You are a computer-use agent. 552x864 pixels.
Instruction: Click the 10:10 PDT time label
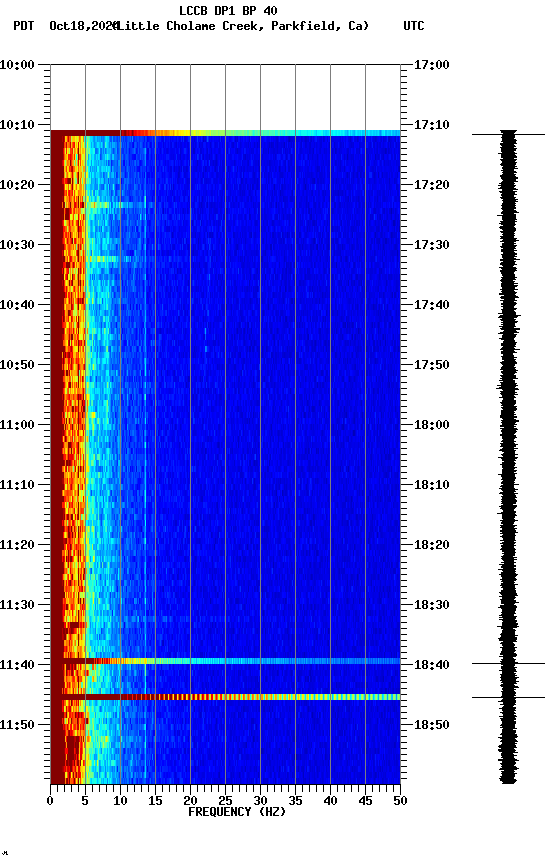coord(17,125)
